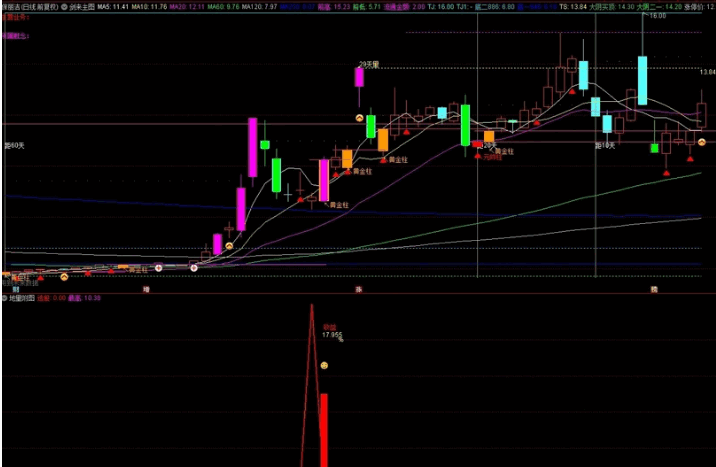Click the 13.84 price label at the right edge
The height and width of the screenshot is (467, 716).
click(x=707, y=72)
